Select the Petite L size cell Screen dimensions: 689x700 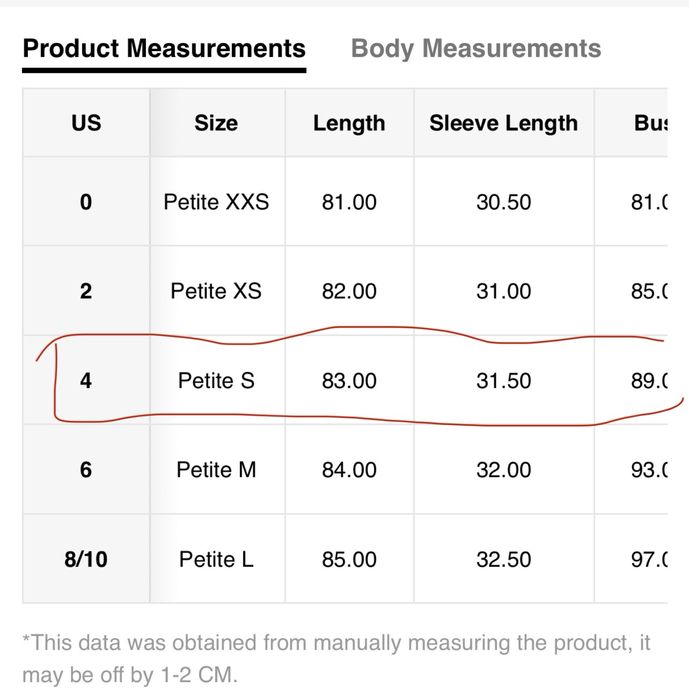coord(216,559)
